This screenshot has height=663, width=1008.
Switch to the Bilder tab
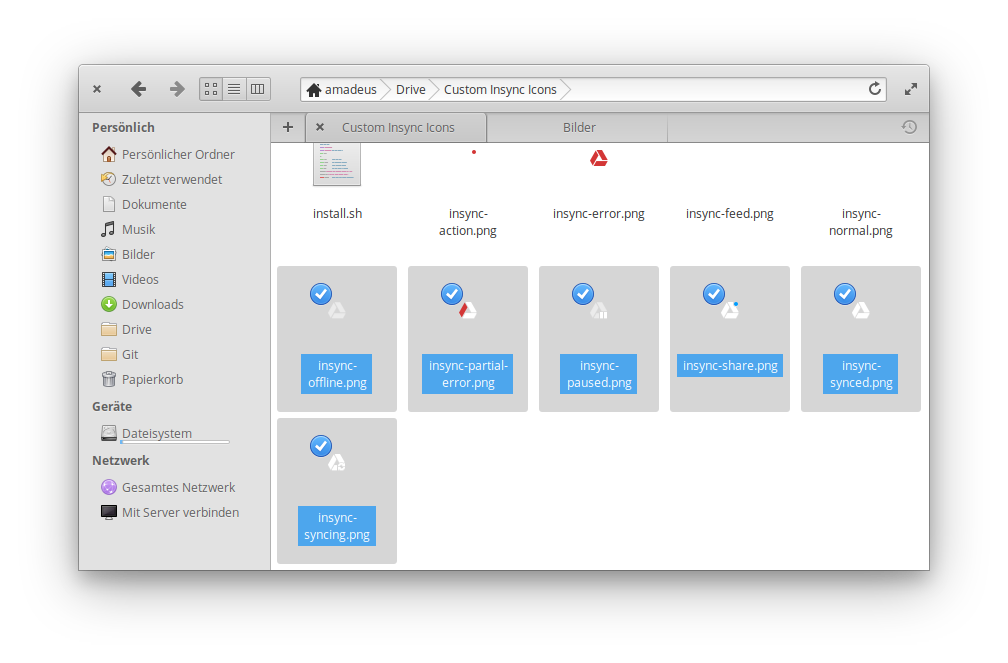pyautogui.click(x=579, y=127)
